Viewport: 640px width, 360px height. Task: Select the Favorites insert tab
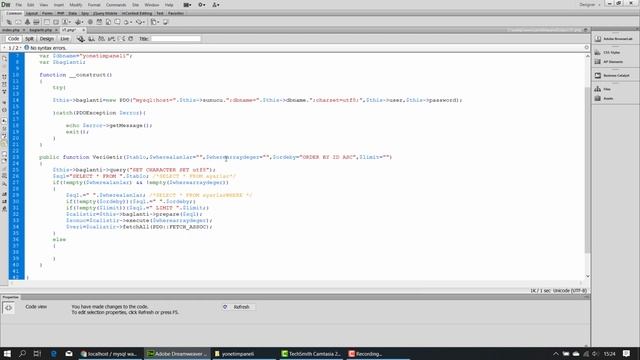coord(176,13)
